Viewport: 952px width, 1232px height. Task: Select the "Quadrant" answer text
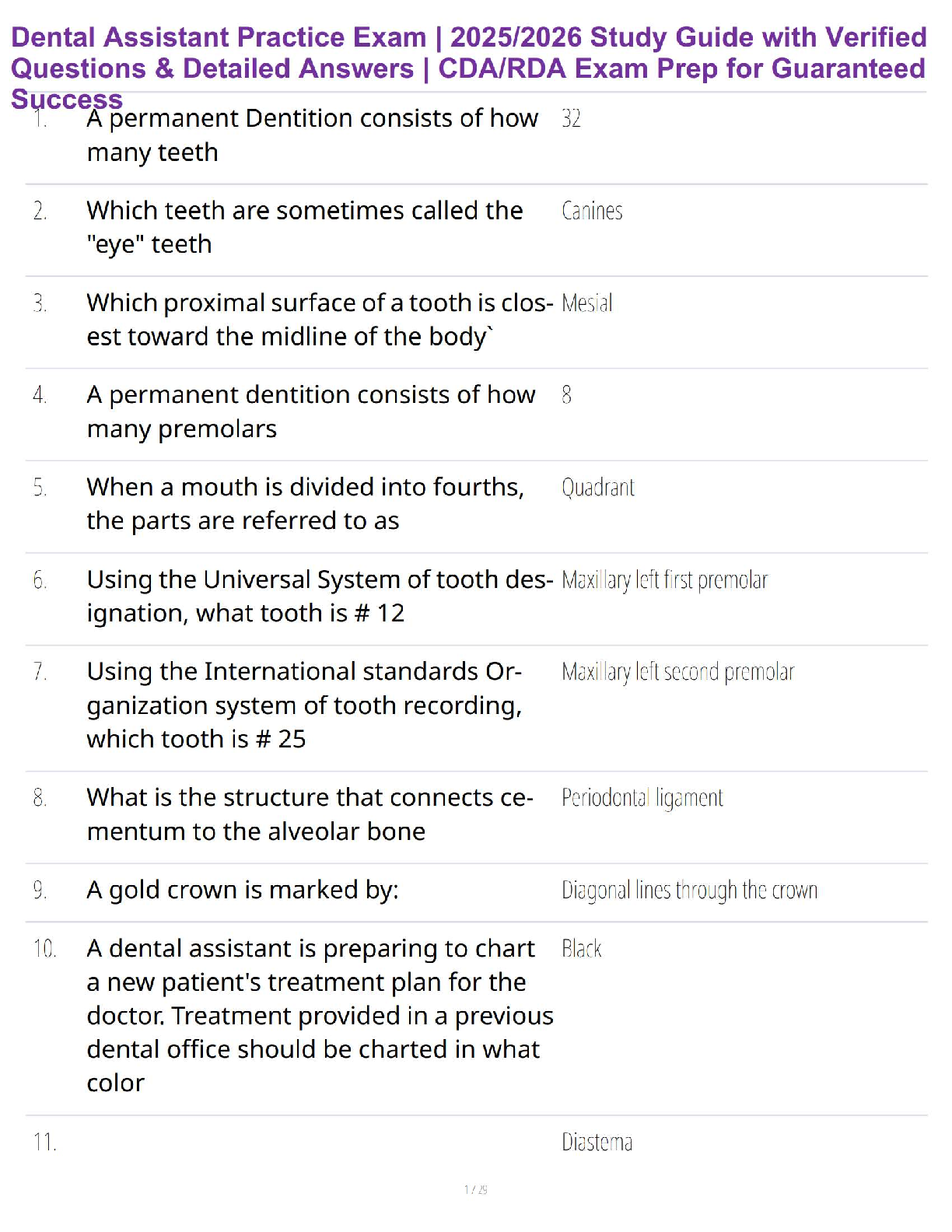click(x=597, y=488)
